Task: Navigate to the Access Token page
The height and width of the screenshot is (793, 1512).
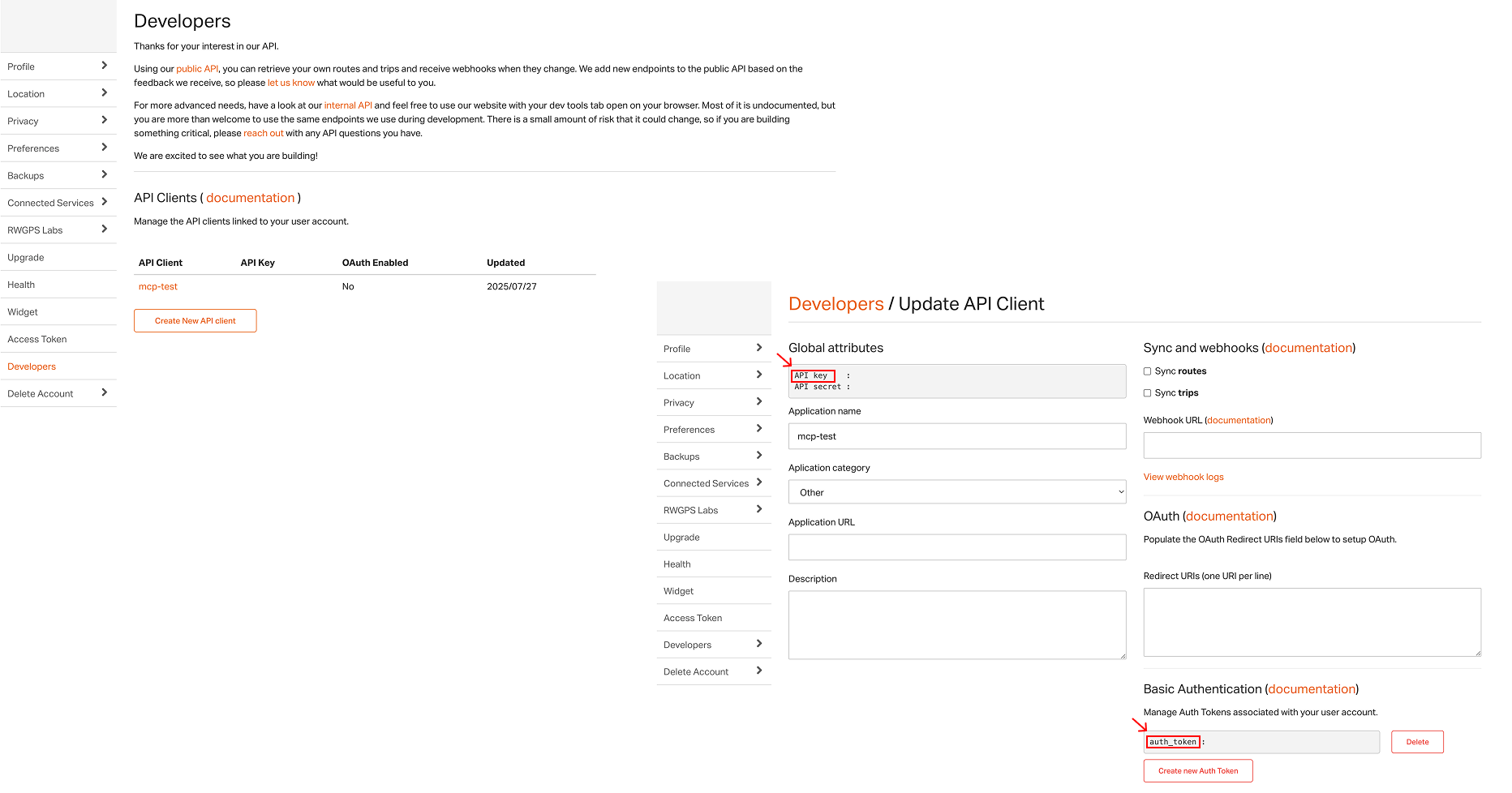Action: (692, 617)
